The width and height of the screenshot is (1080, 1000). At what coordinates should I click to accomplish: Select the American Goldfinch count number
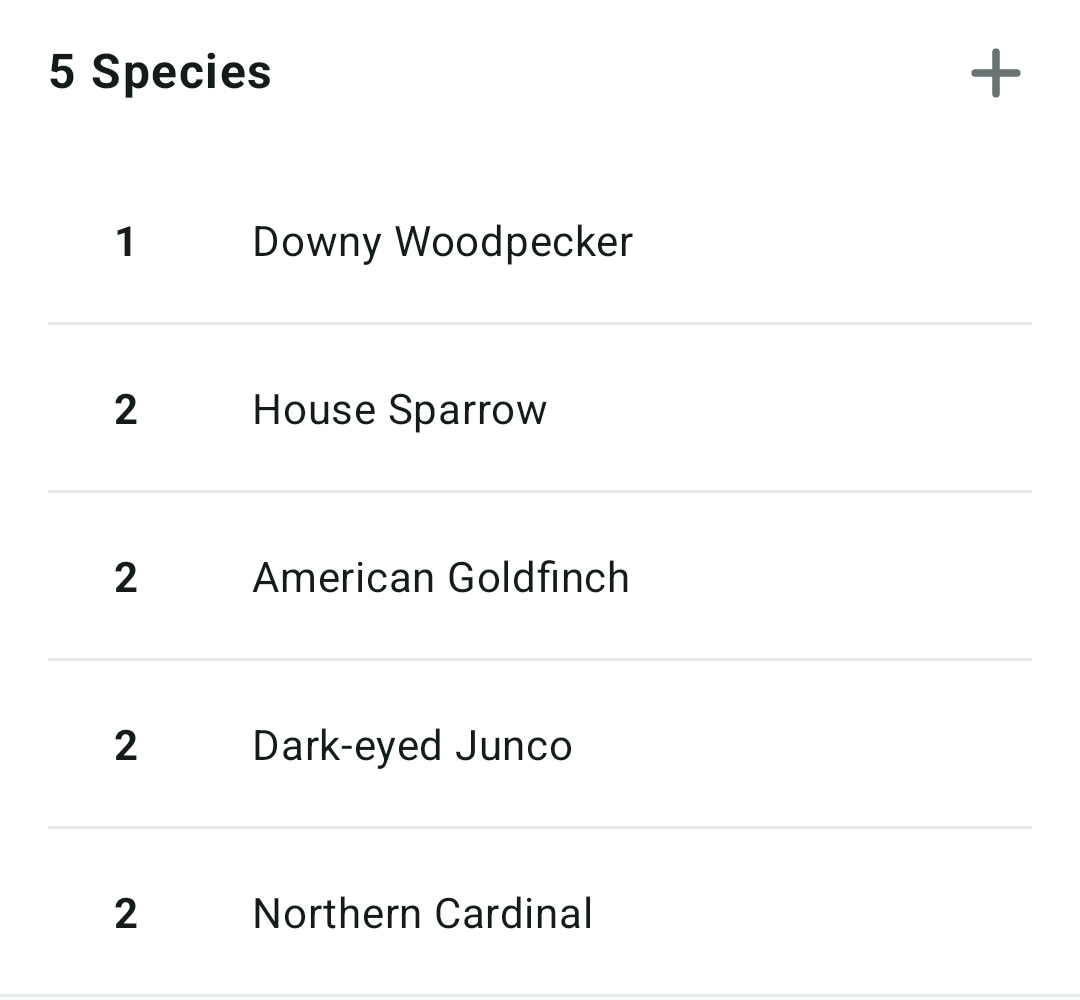(125, 578)
